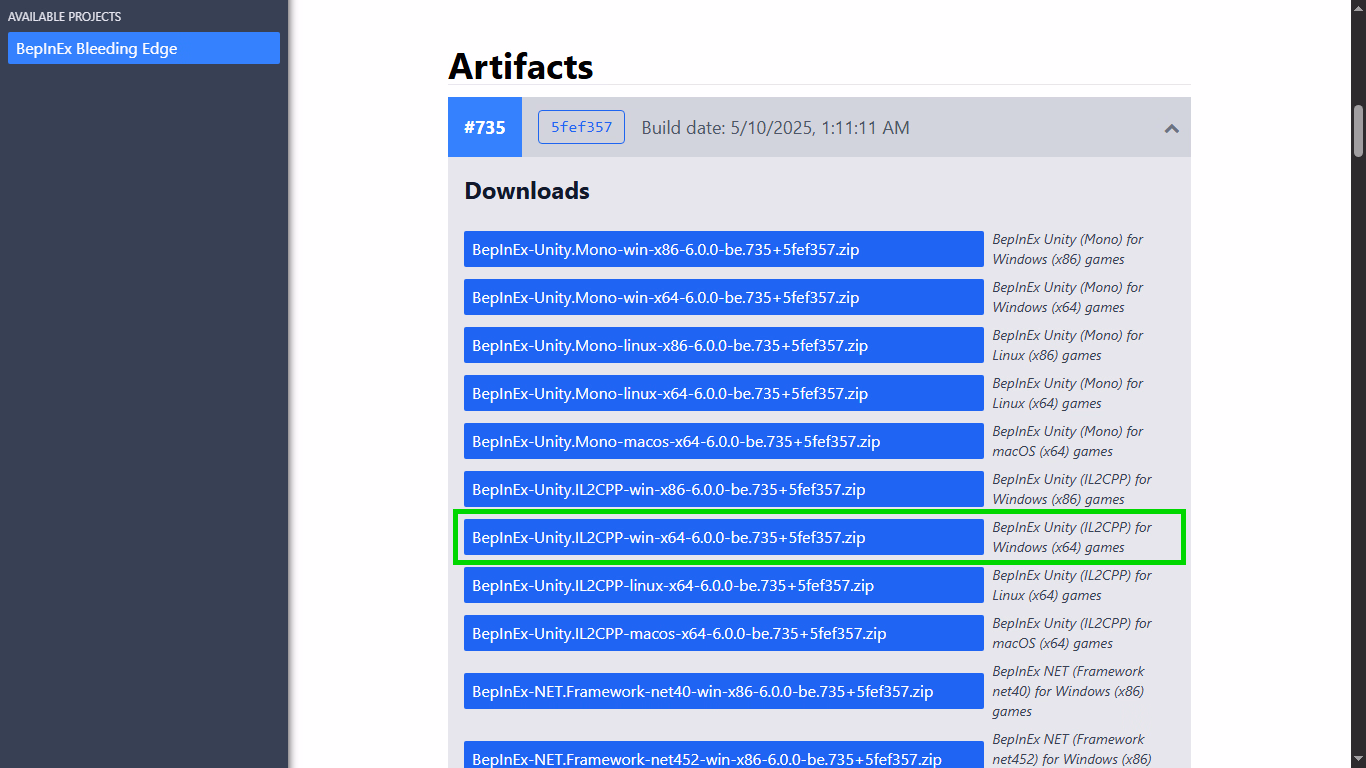Click description 'BepInEx Unity (IL2CPP) for Windows (x64) games'
The width and height of the screenshot is (1366, 768).
[1072, 537]
